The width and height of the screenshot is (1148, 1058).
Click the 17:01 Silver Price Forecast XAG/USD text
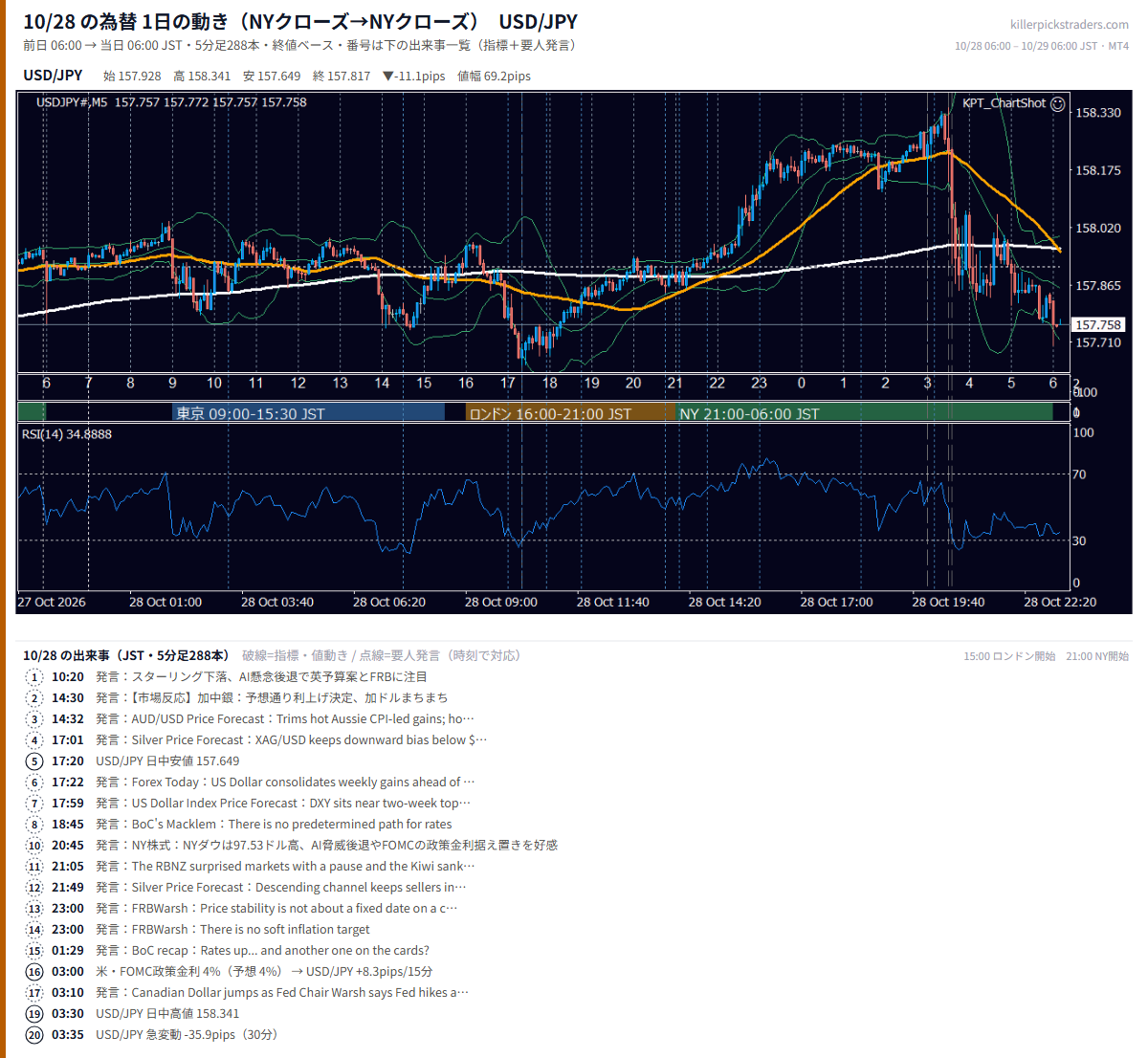pos(292,740)
